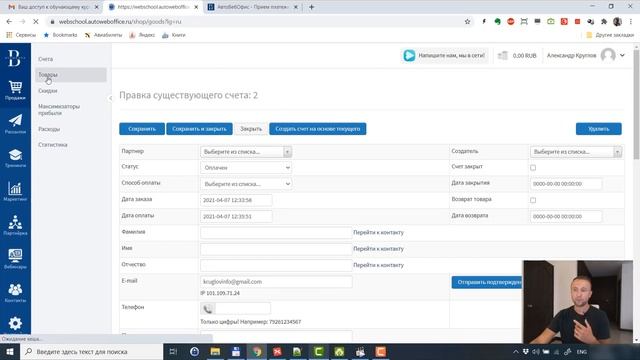Open the Контакты people section
640x360 pixels.
tap(15, 293)
